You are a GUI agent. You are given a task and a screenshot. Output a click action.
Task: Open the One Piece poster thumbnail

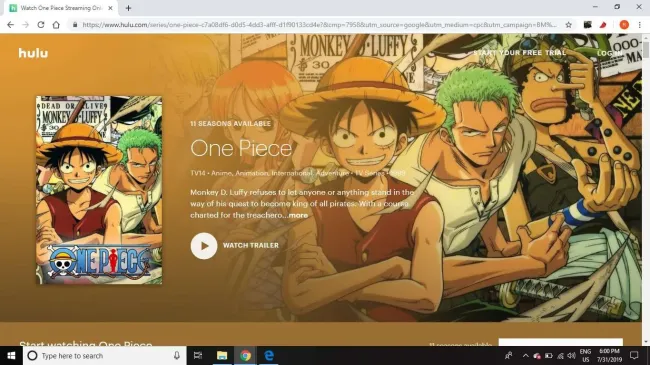coord(99,190)
